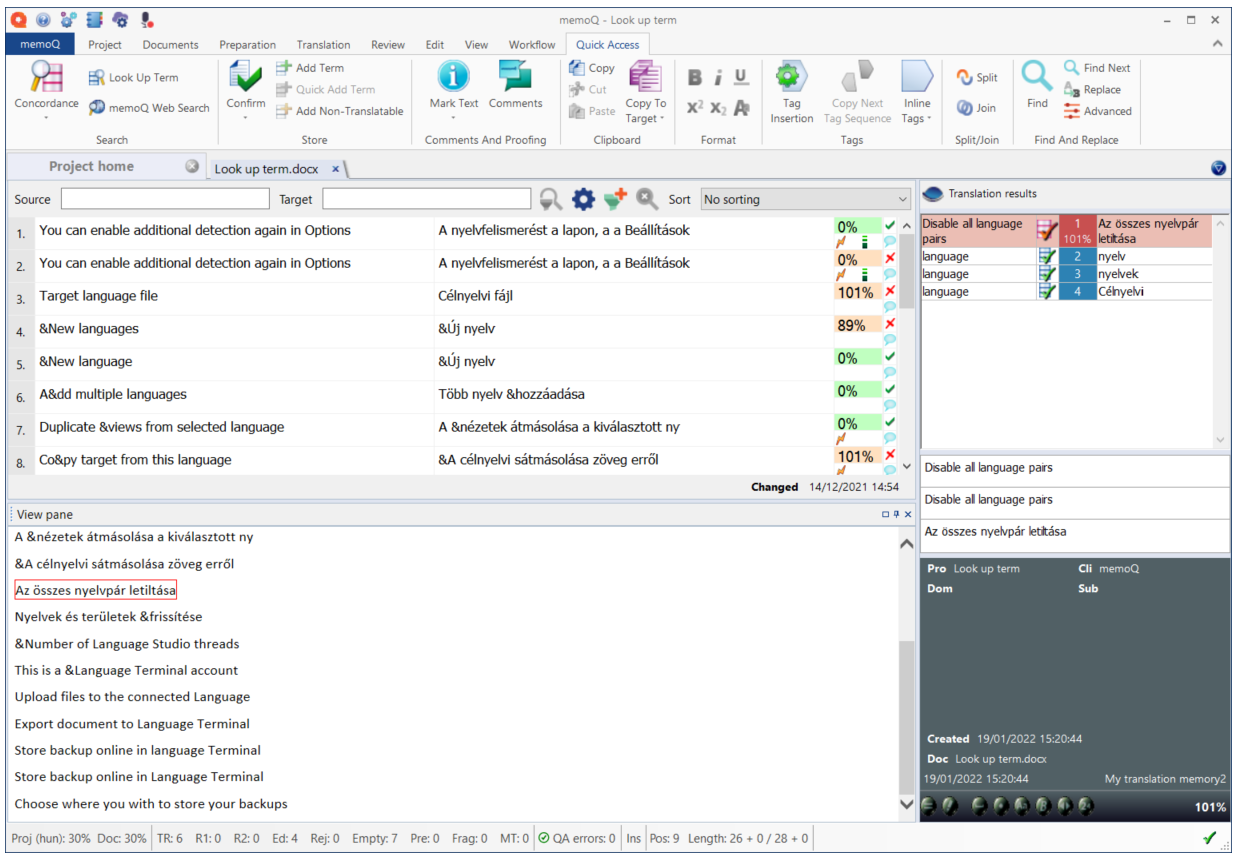Apply superscript formatting

695,107
